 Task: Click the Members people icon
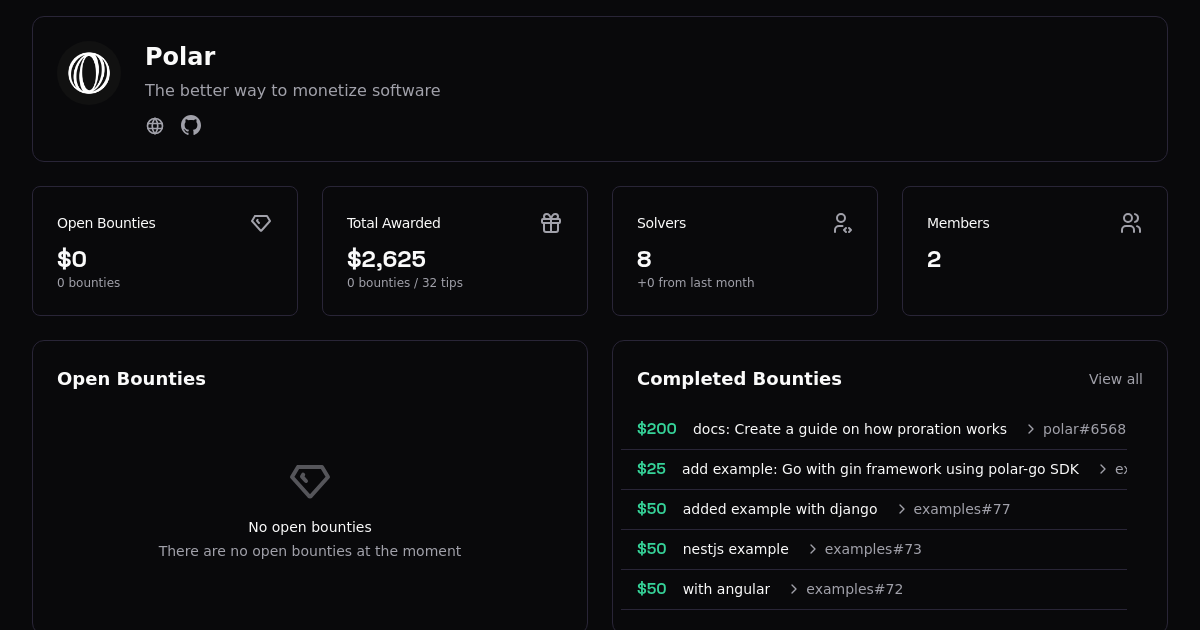point(1131,223)
